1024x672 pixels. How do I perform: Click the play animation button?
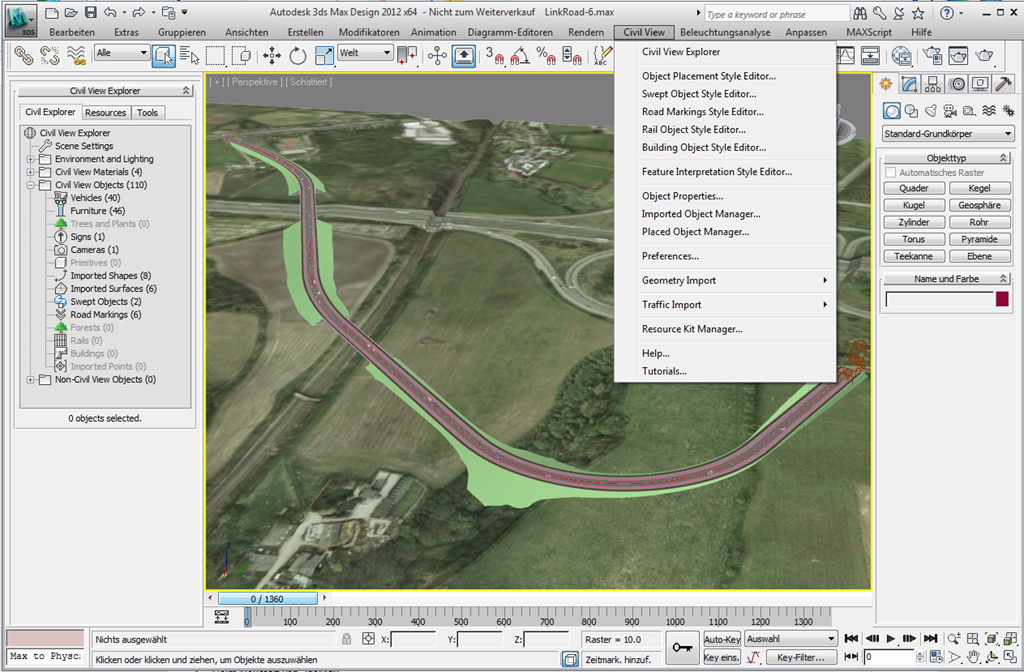click(x=889, y=639)
